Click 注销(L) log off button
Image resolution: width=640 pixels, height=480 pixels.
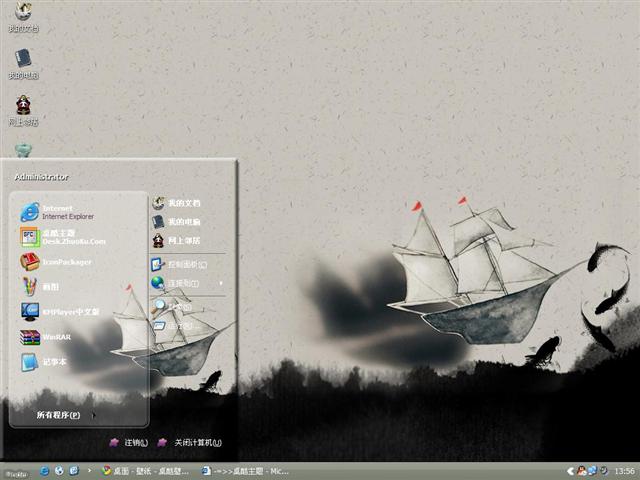pyautogui.click(x=129, y=442)
